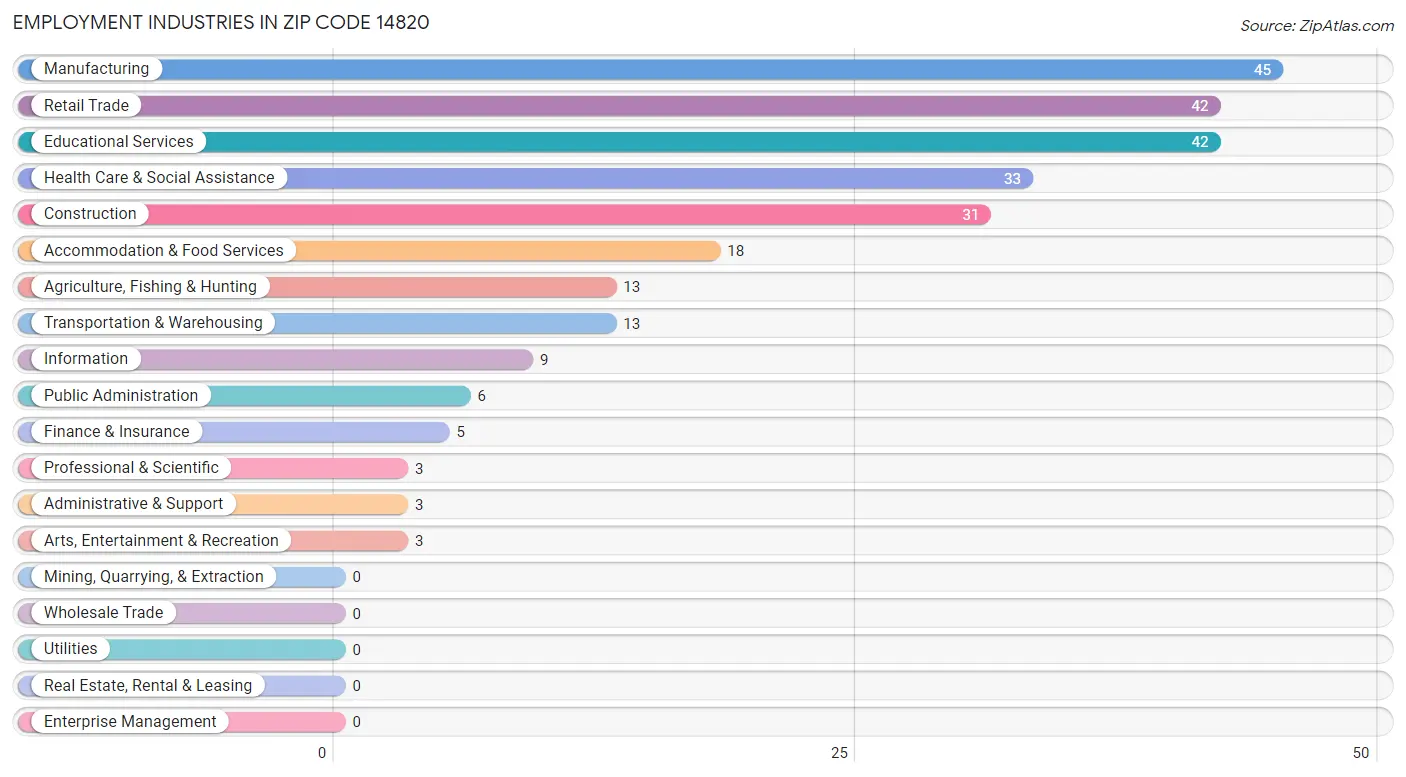This screenshot has width=1406, height=777.
Task: Click the Retail Trade value 42
Action: (x=1200, y=106)
